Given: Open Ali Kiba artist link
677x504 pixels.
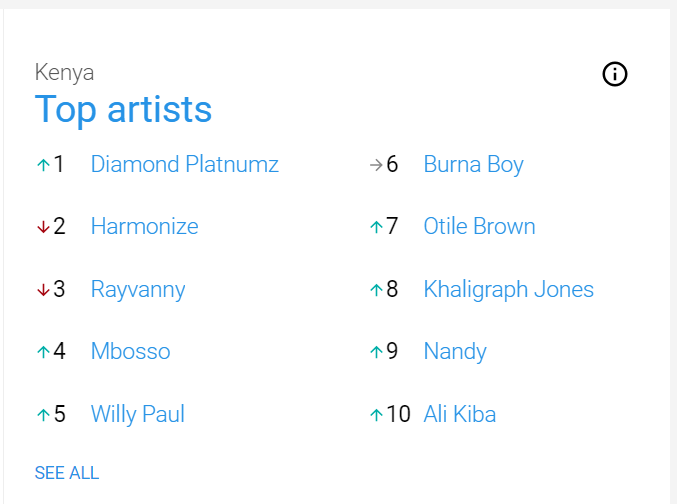Looking at the screenshot, I should tap(460, 414).
